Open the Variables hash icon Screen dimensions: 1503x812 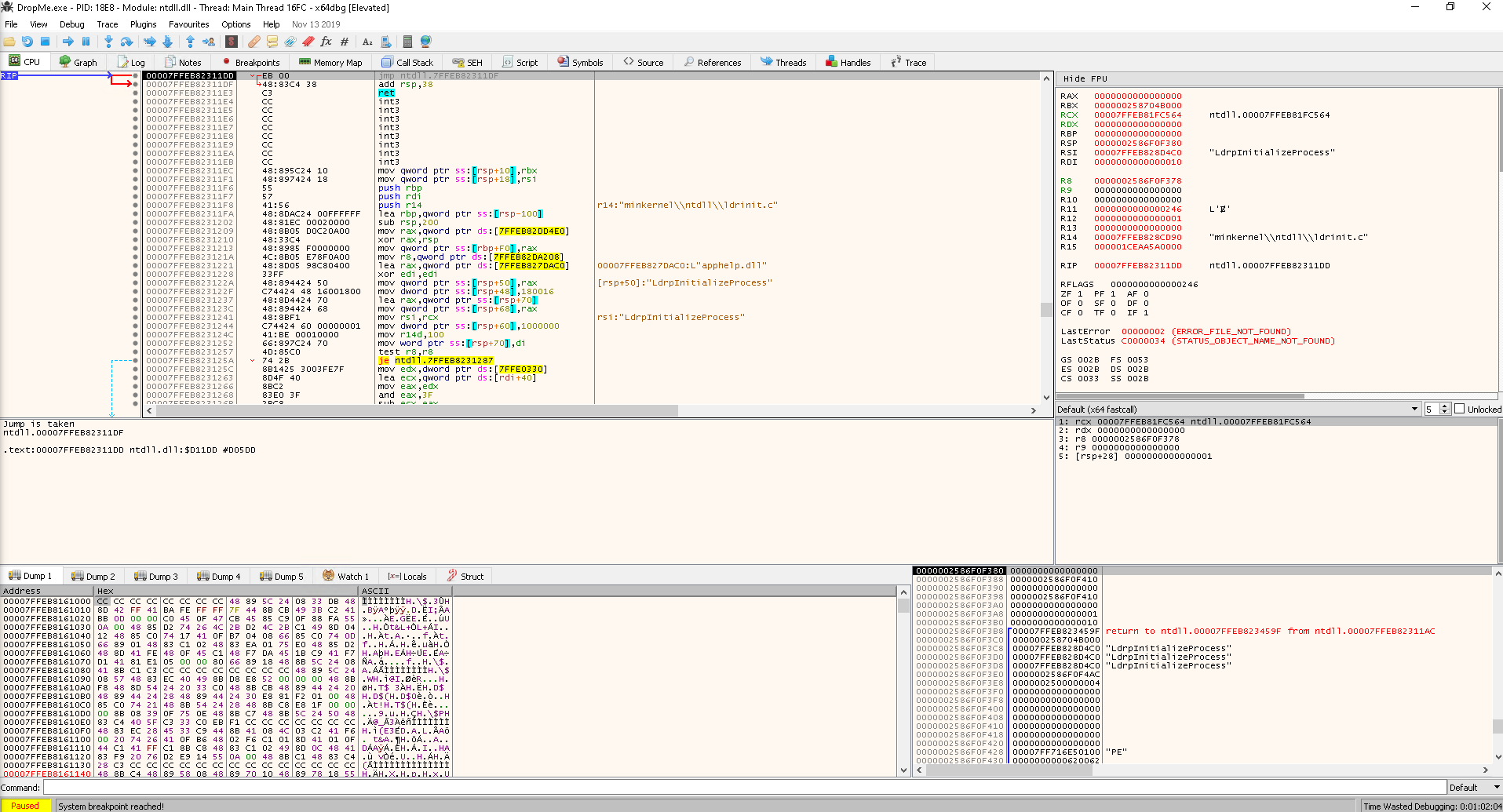(x=345, y=42)
